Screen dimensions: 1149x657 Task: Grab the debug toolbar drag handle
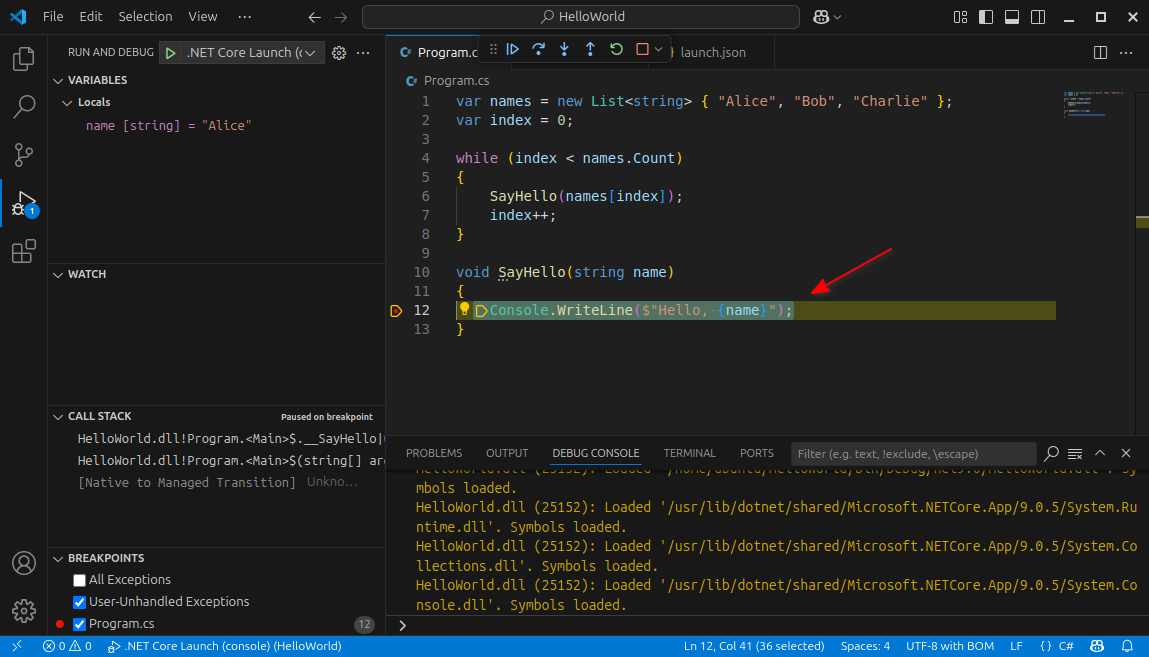click(x=493, y=49)
